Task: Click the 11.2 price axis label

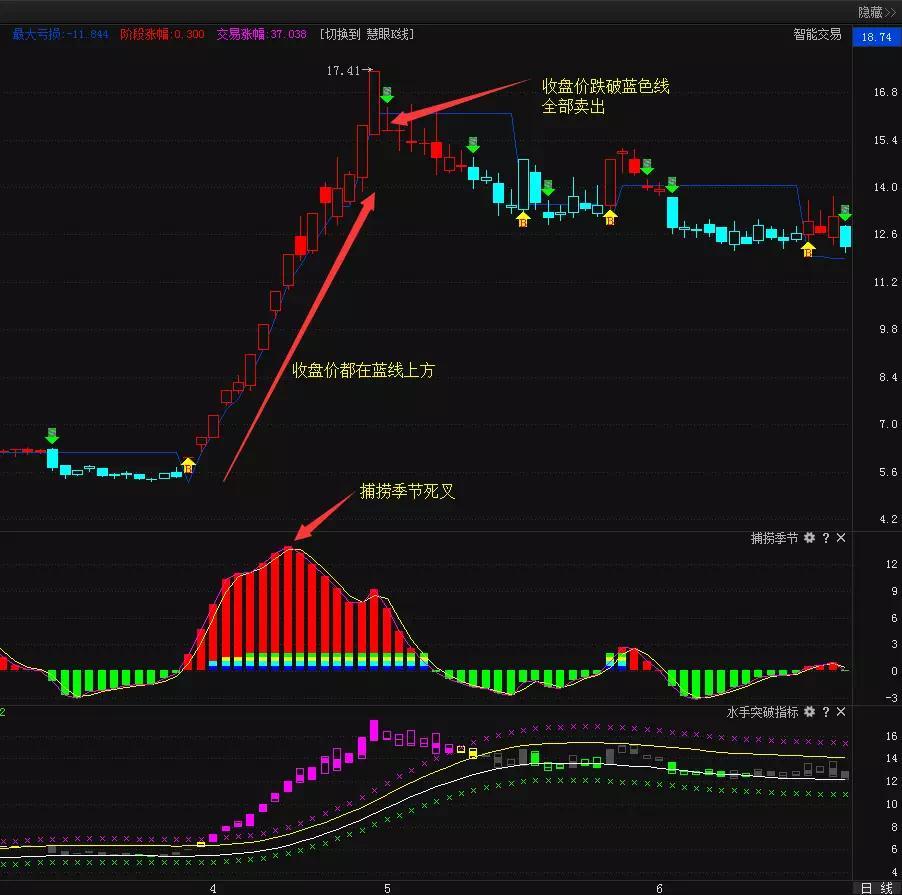Action: coord(885,282)
